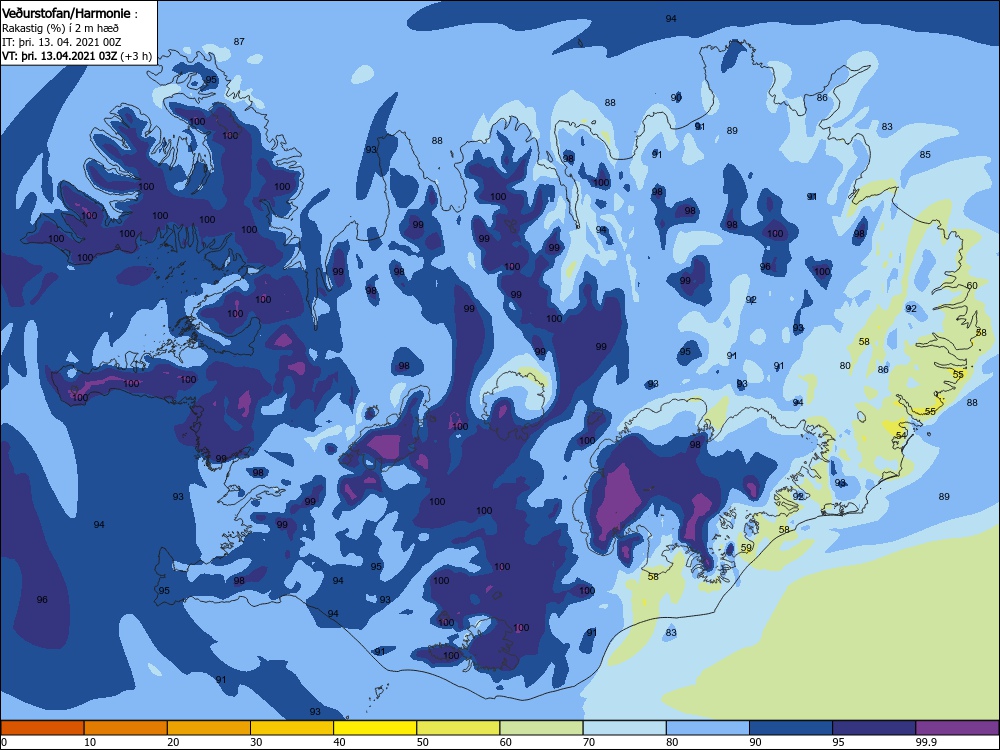This screenshot has height=750, width=1000.
Task: Click the legend tick label '50'
Action: coord(423,742)
